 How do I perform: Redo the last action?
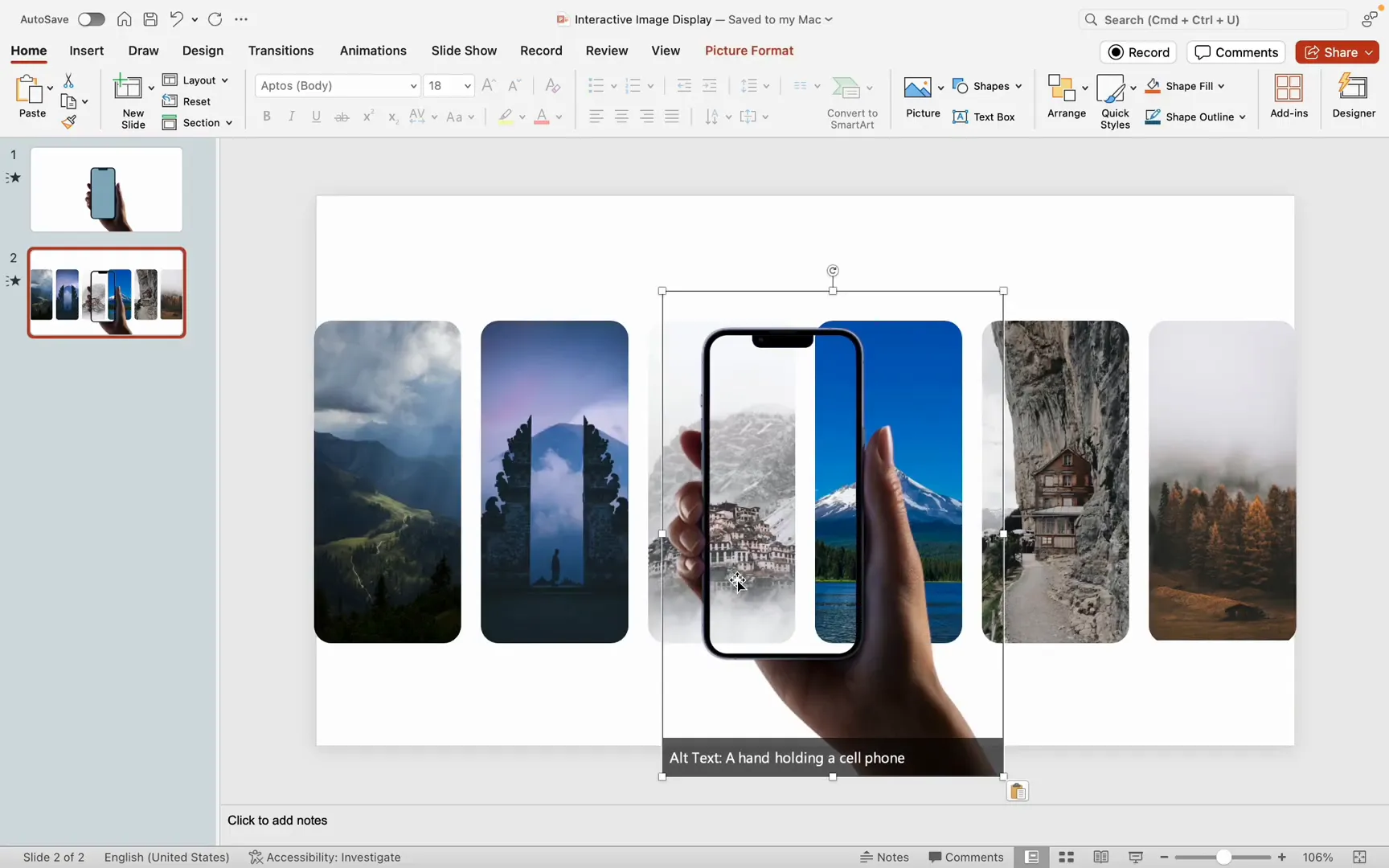pos(215,19)
